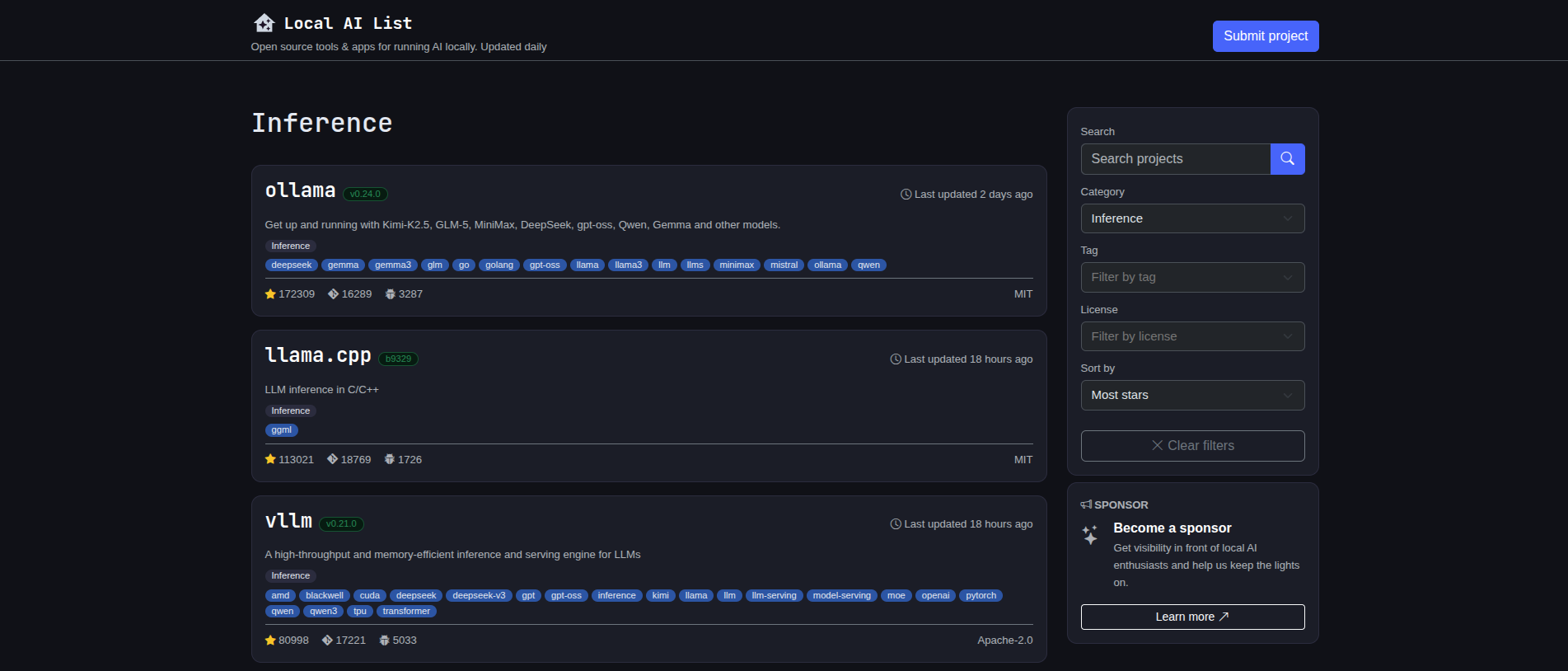
Task: Select the qwen3 tag on the vllm card
Action: pos(324,612)
